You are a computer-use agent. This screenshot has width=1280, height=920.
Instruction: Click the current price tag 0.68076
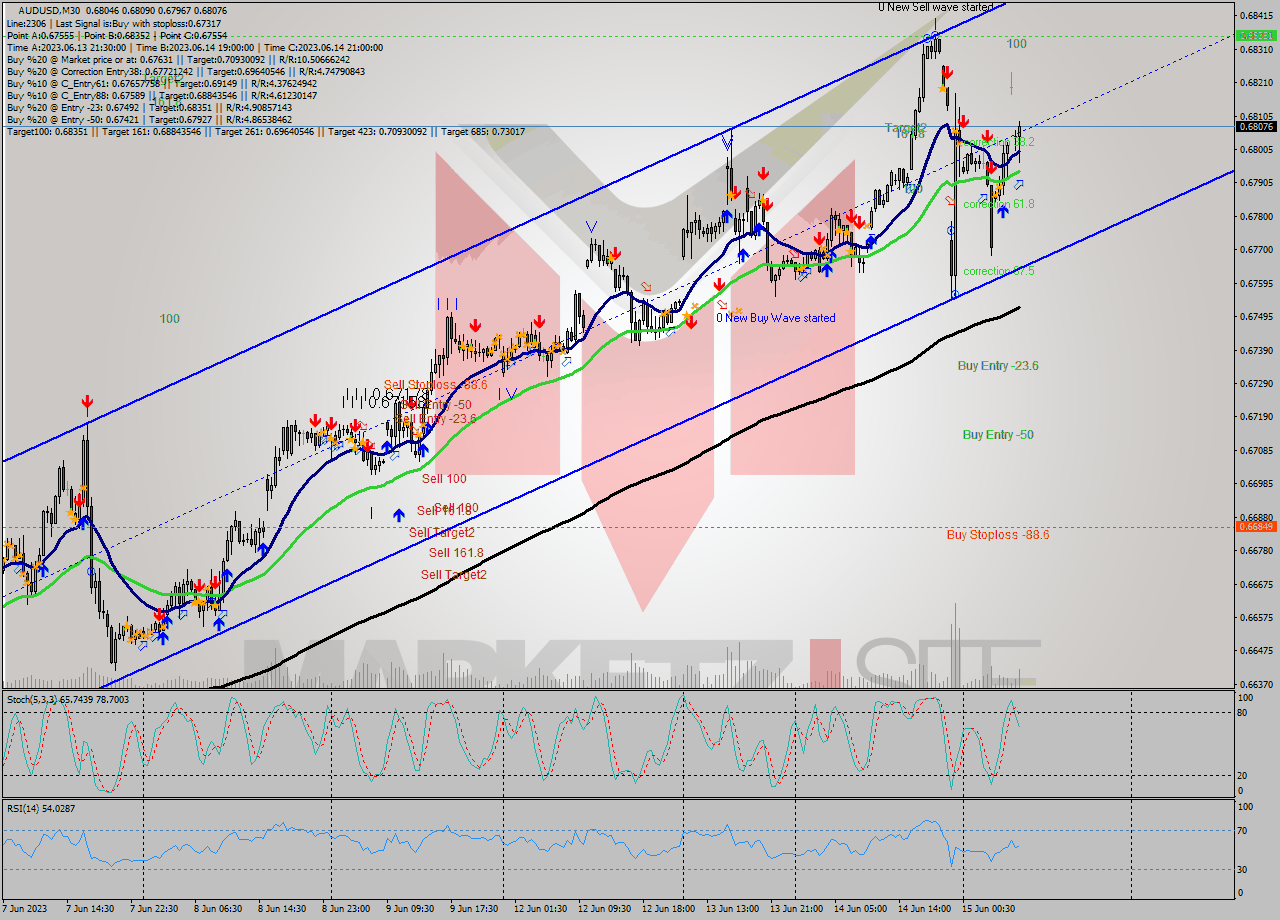pos(1254,127)
